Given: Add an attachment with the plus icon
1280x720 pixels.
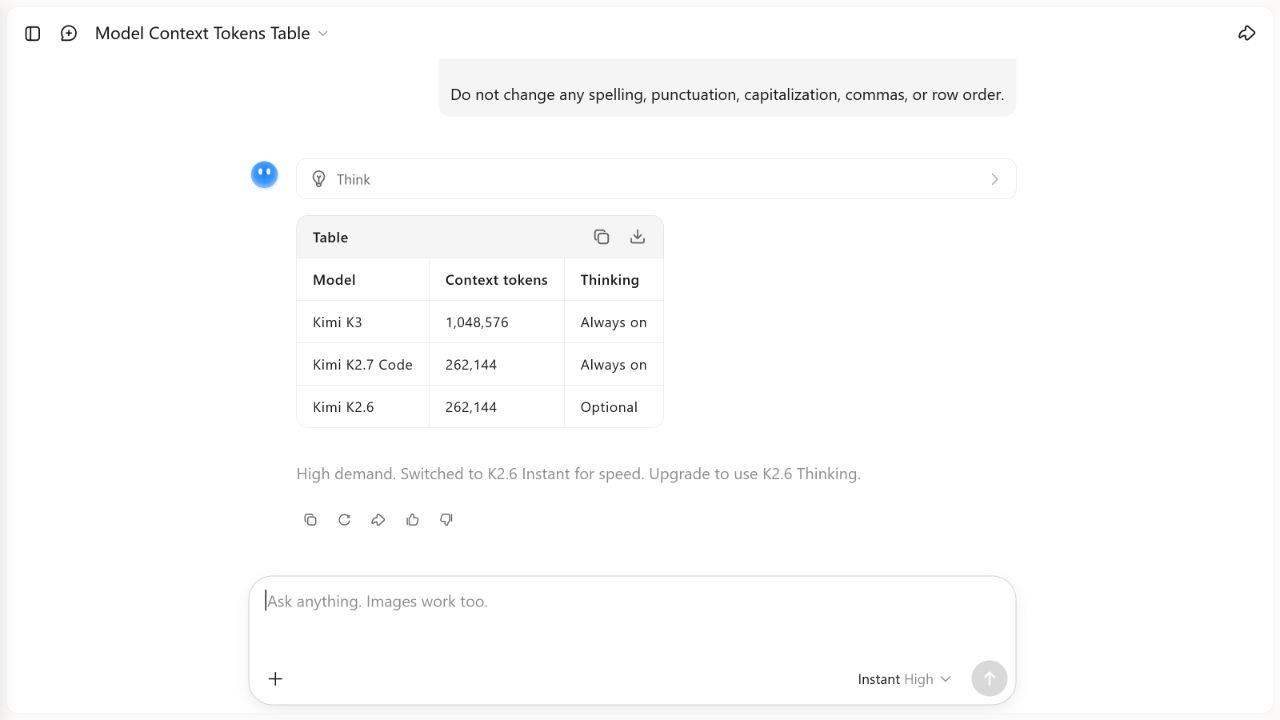Looking at the screenshot, I should pos(275,679).
